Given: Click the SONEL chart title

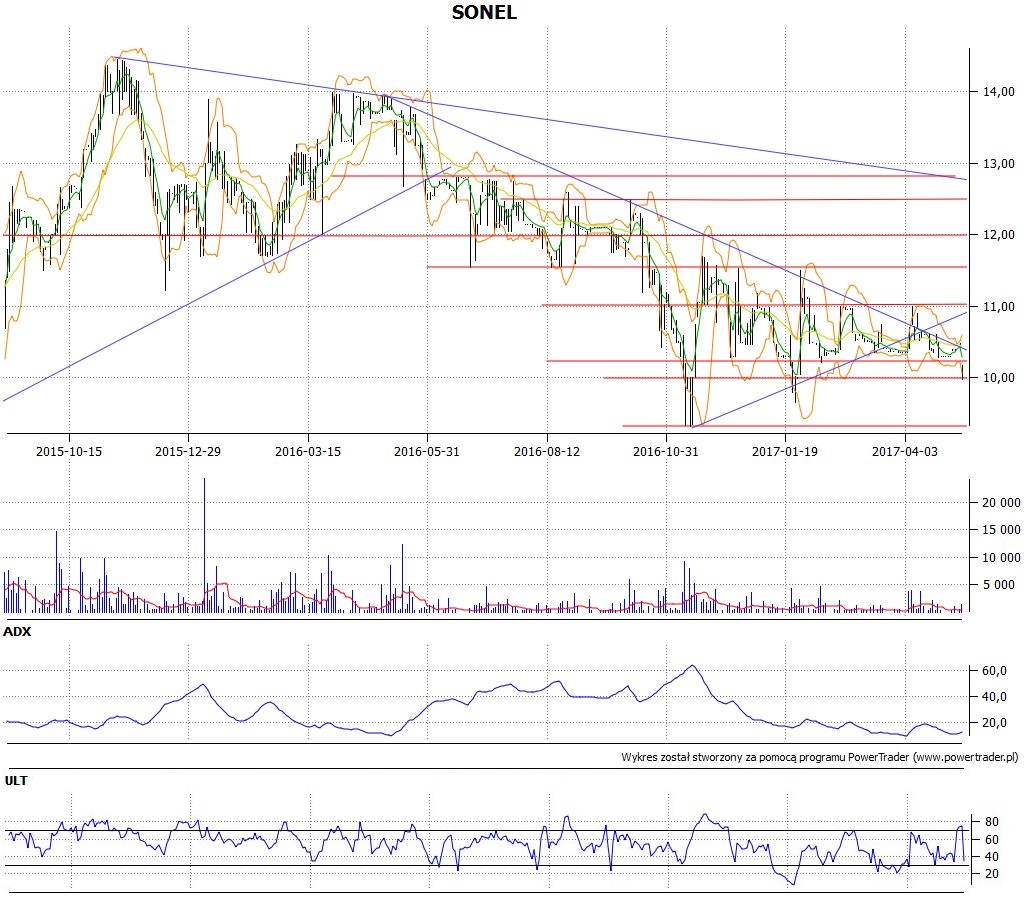Looking at the screenshot, I should pos(484,12).
